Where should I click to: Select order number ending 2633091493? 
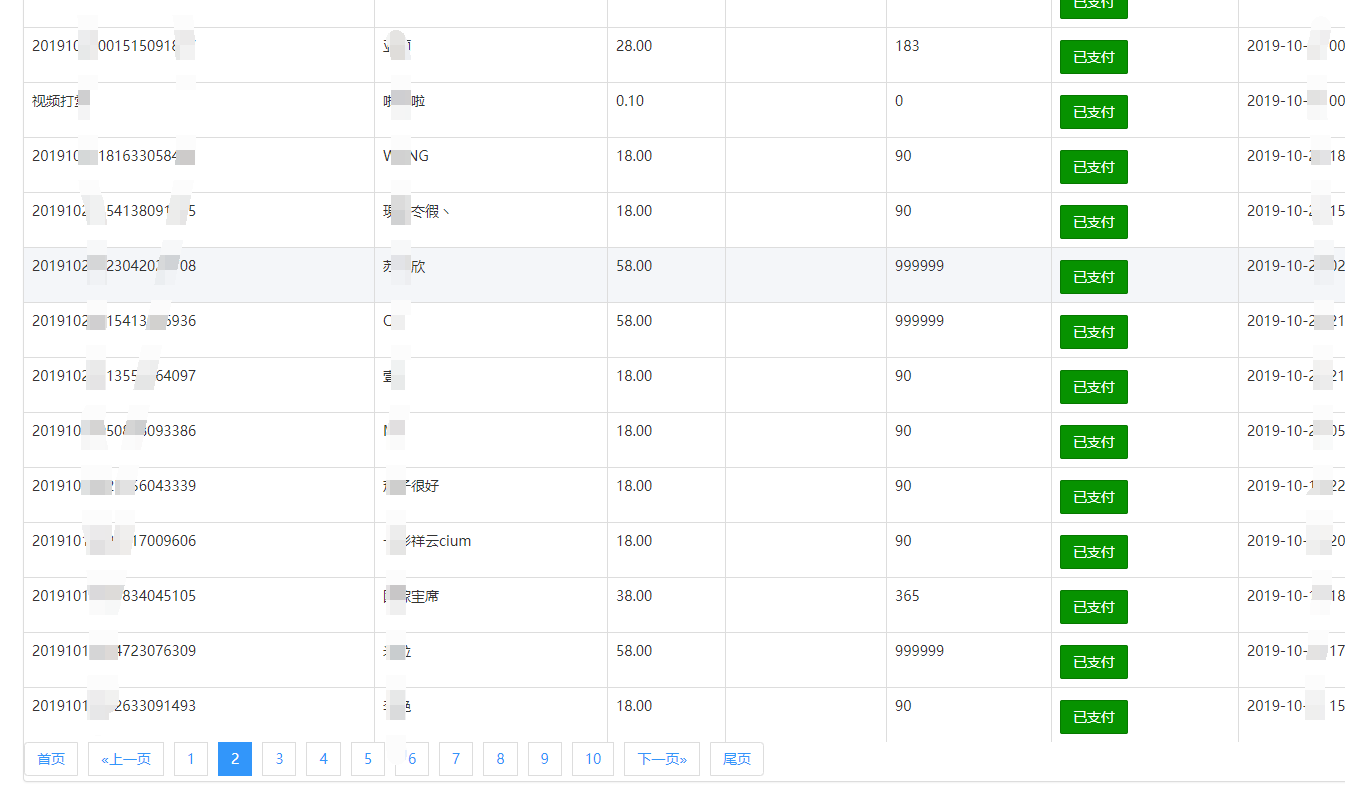coord(114,706)
